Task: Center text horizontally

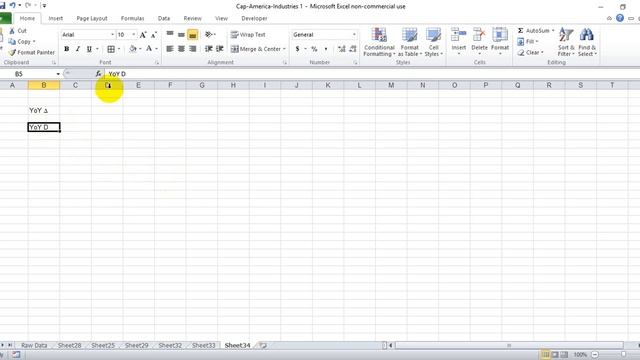Action: point(181,49)
